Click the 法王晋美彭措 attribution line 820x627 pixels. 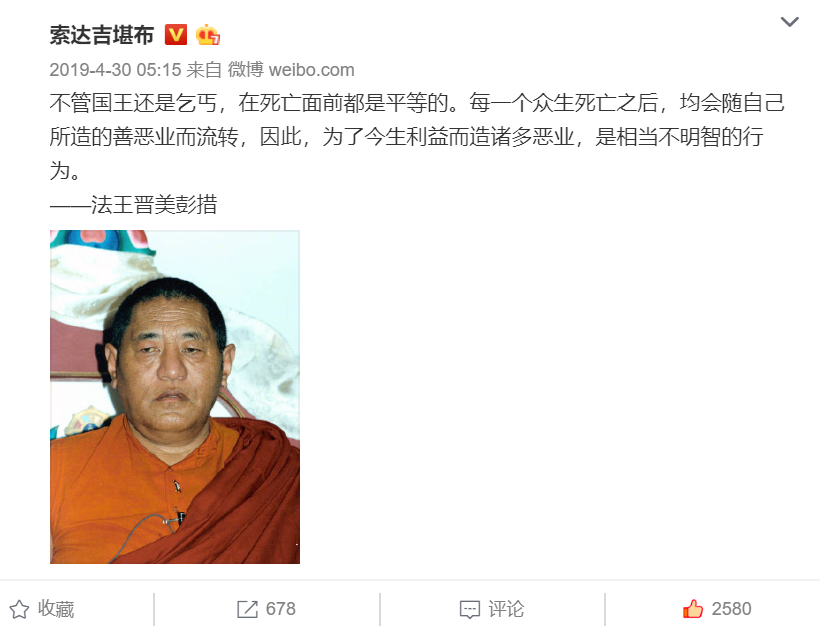point(133,204)
